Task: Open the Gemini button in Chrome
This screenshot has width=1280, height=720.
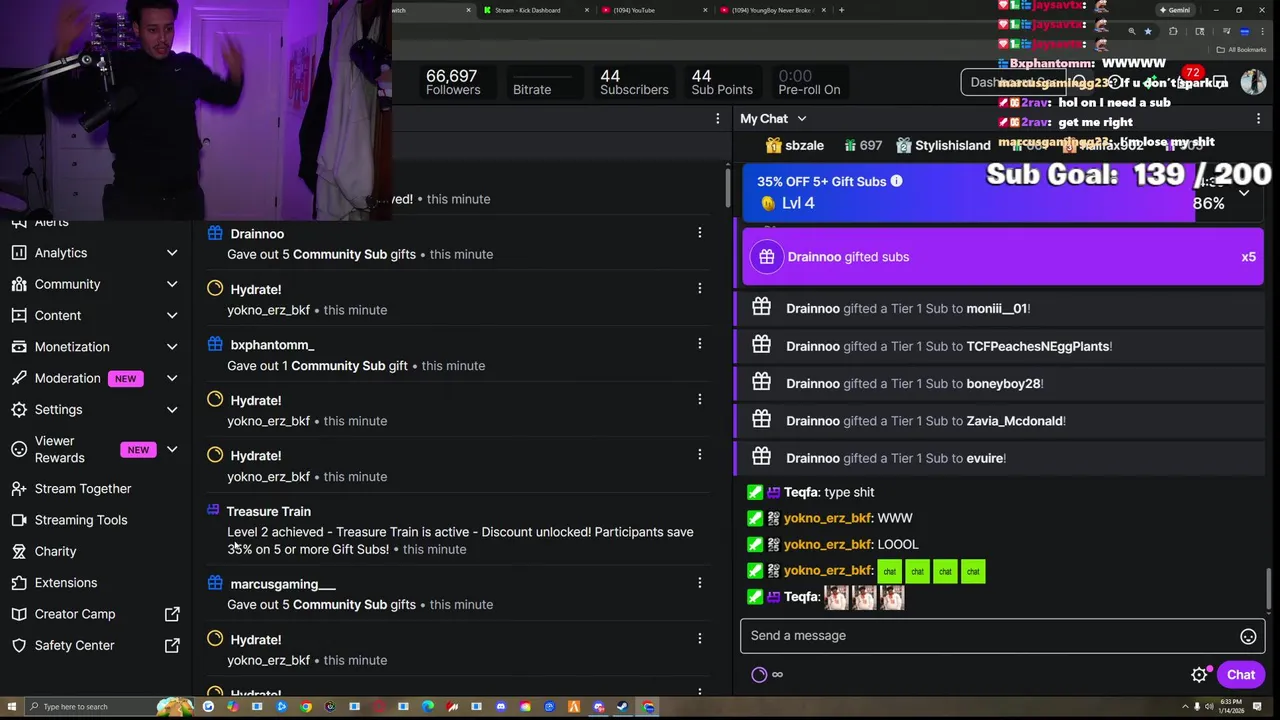Action: 1174,10
